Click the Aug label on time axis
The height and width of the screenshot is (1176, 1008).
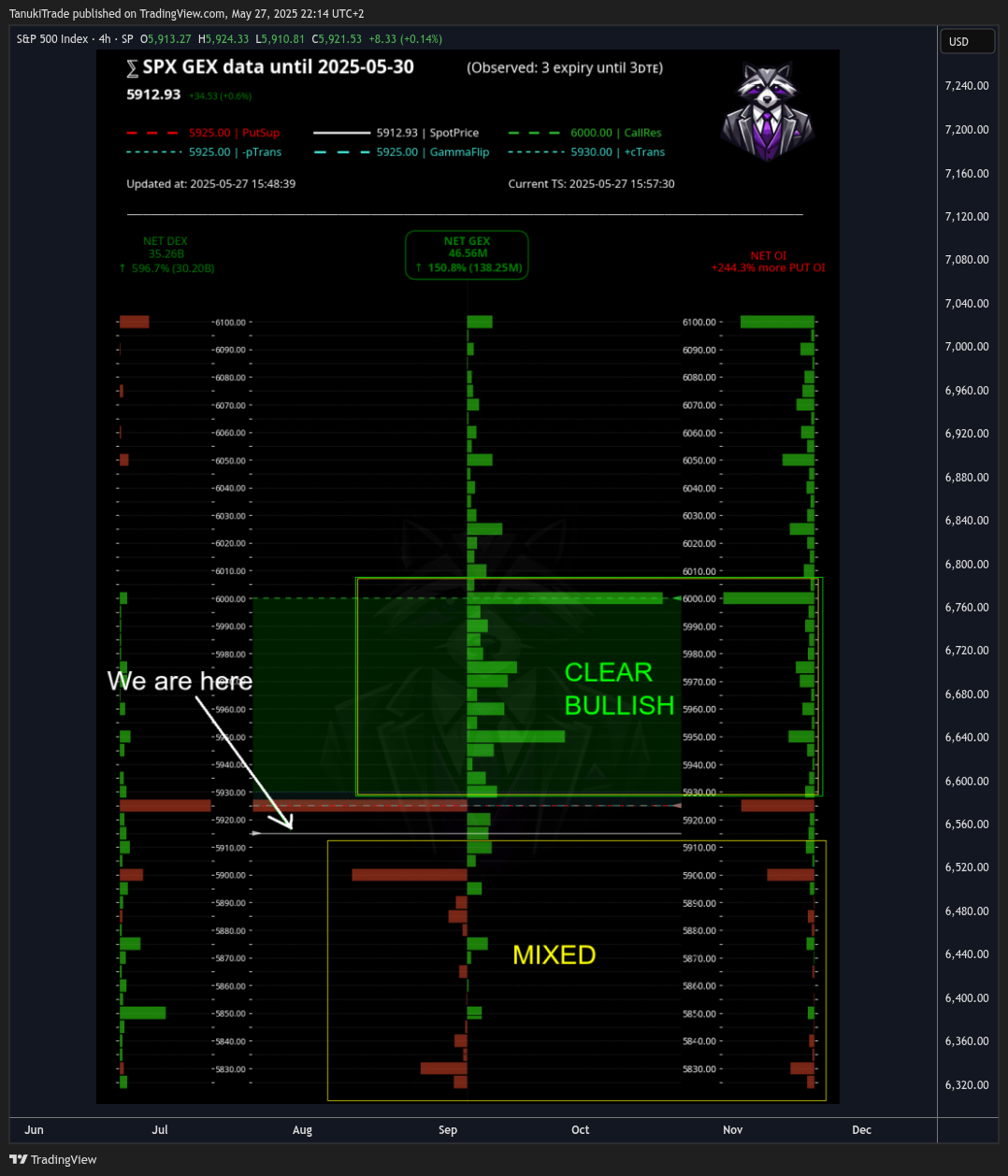coord(302,1130)
